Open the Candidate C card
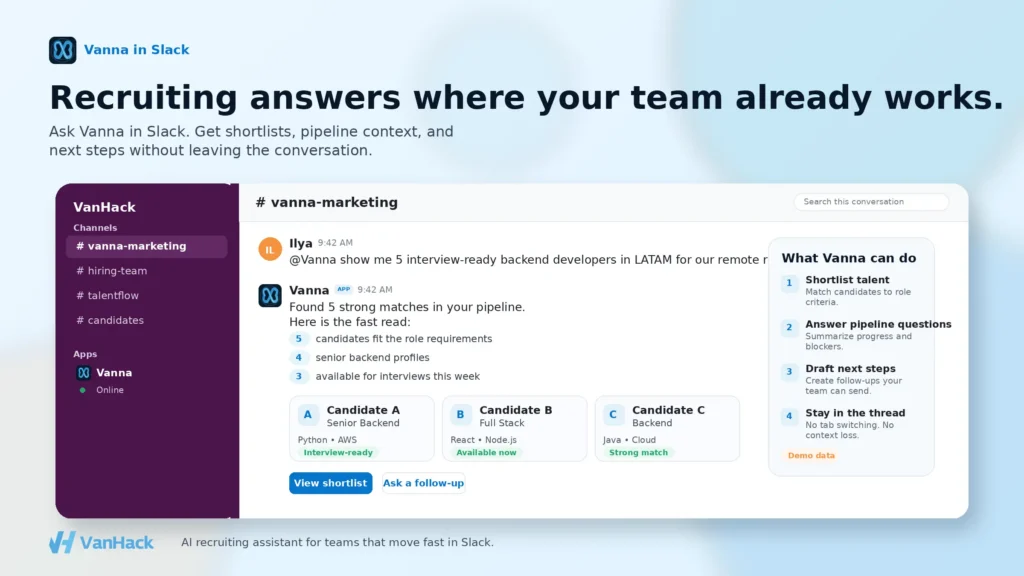The height and width of the screenshot is (576, 1024). pyautogui.click(x=667, y=428)
